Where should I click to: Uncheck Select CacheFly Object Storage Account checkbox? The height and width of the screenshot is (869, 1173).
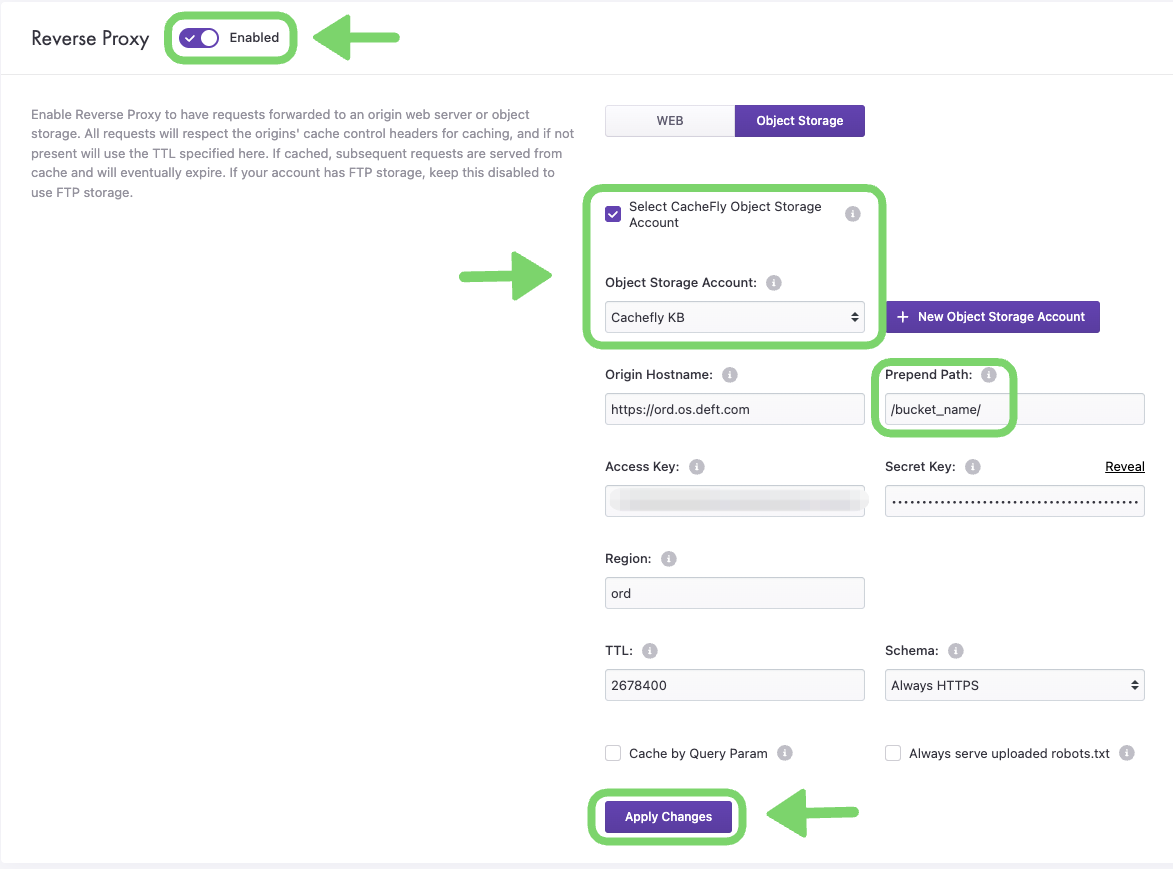(x=613, y=214)
